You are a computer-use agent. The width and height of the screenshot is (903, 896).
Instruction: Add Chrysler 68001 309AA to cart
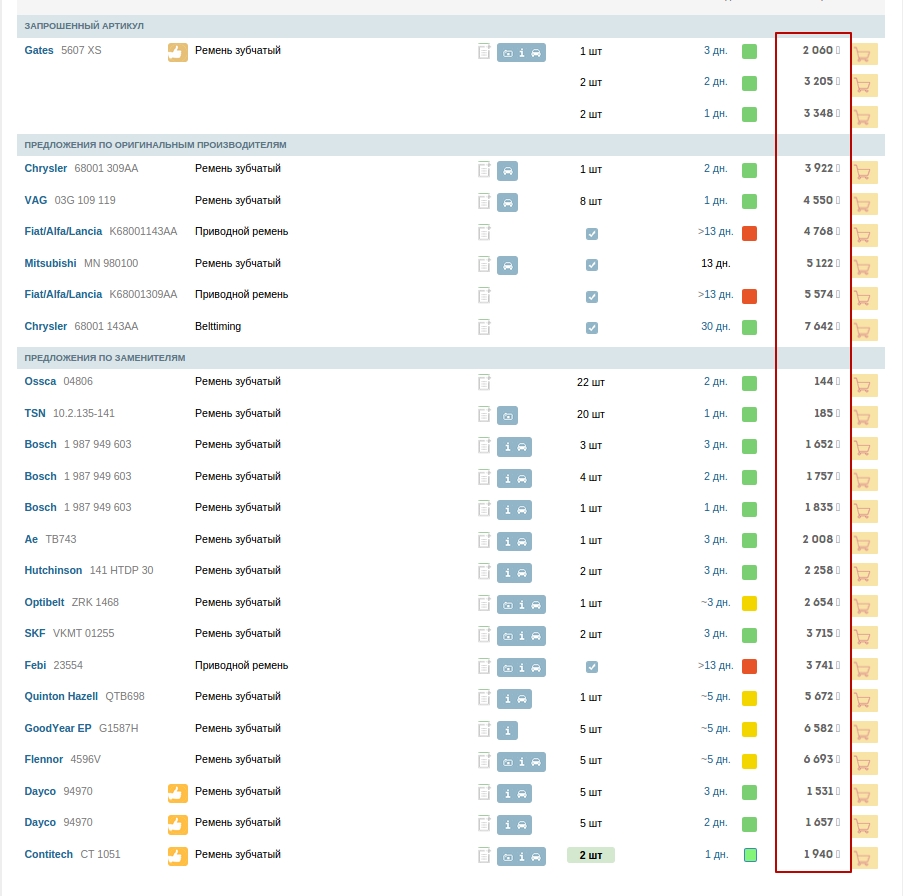(x=864, y=172)
